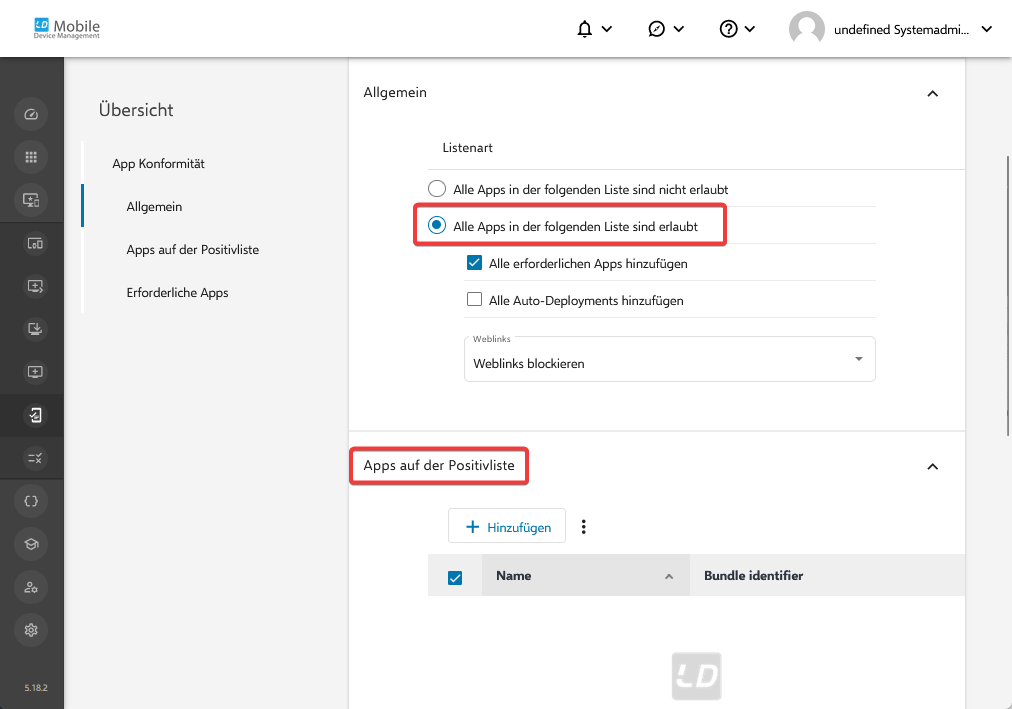Jump to Erforderliche Apps nav item
This screenshot has height=709, width=1012.
pyautogui.click(x=177, y=293)
